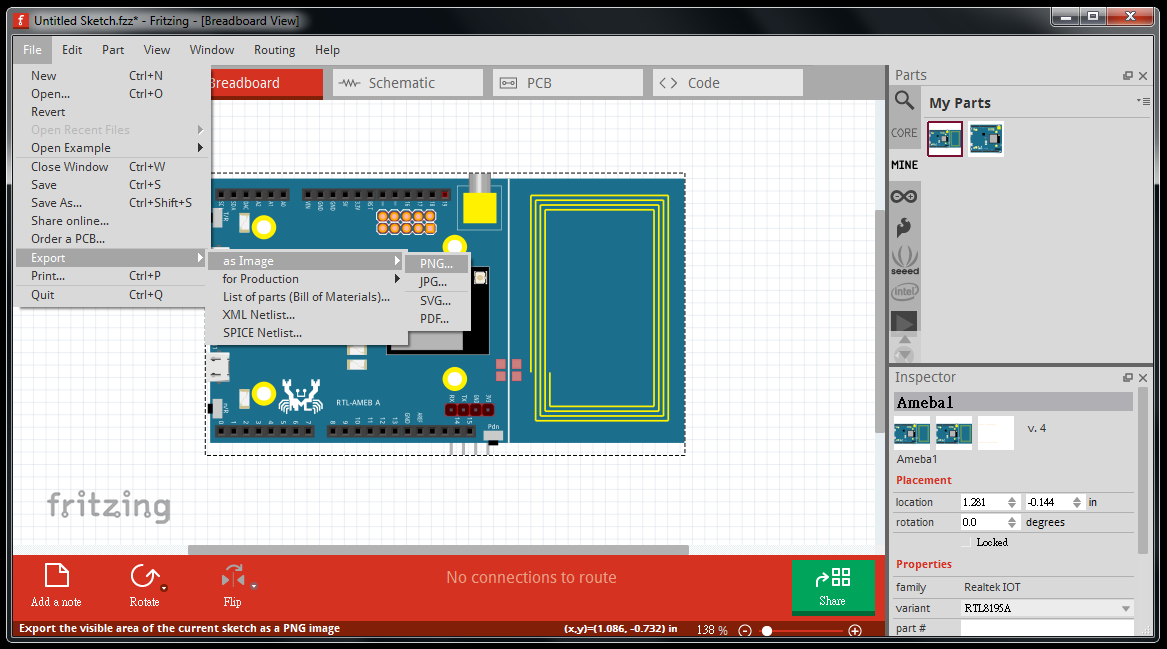1167x649 pixels.
Task: Click Quit in File menu
Action: pyautogui.click(x=111, y=295)
